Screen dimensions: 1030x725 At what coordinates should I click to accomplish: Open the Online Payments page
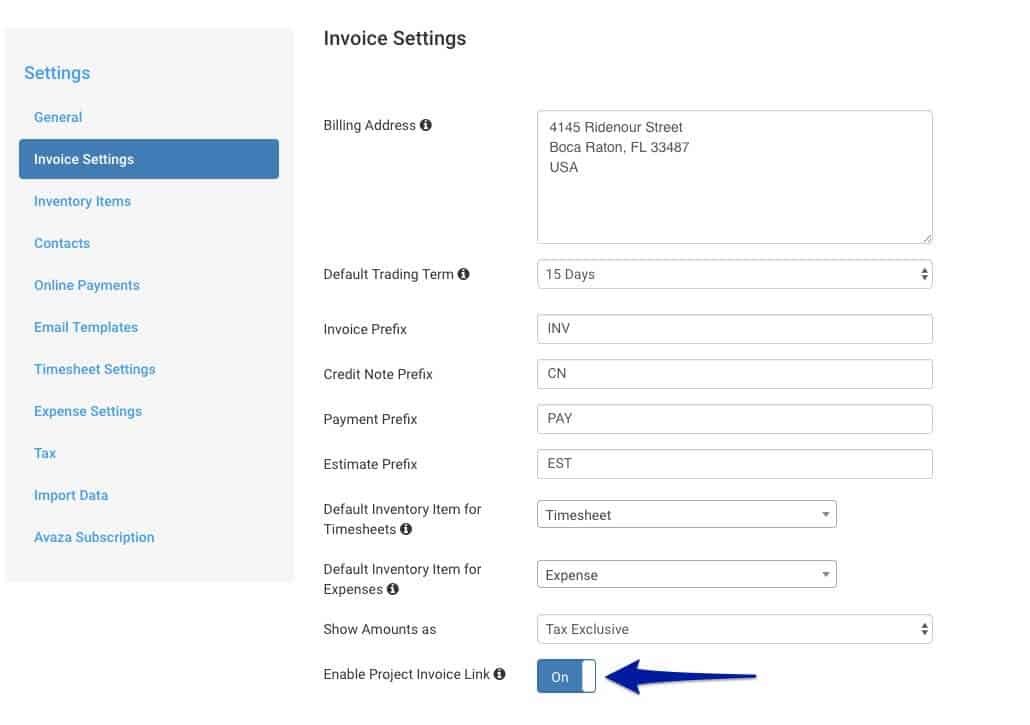pos(86,285)
